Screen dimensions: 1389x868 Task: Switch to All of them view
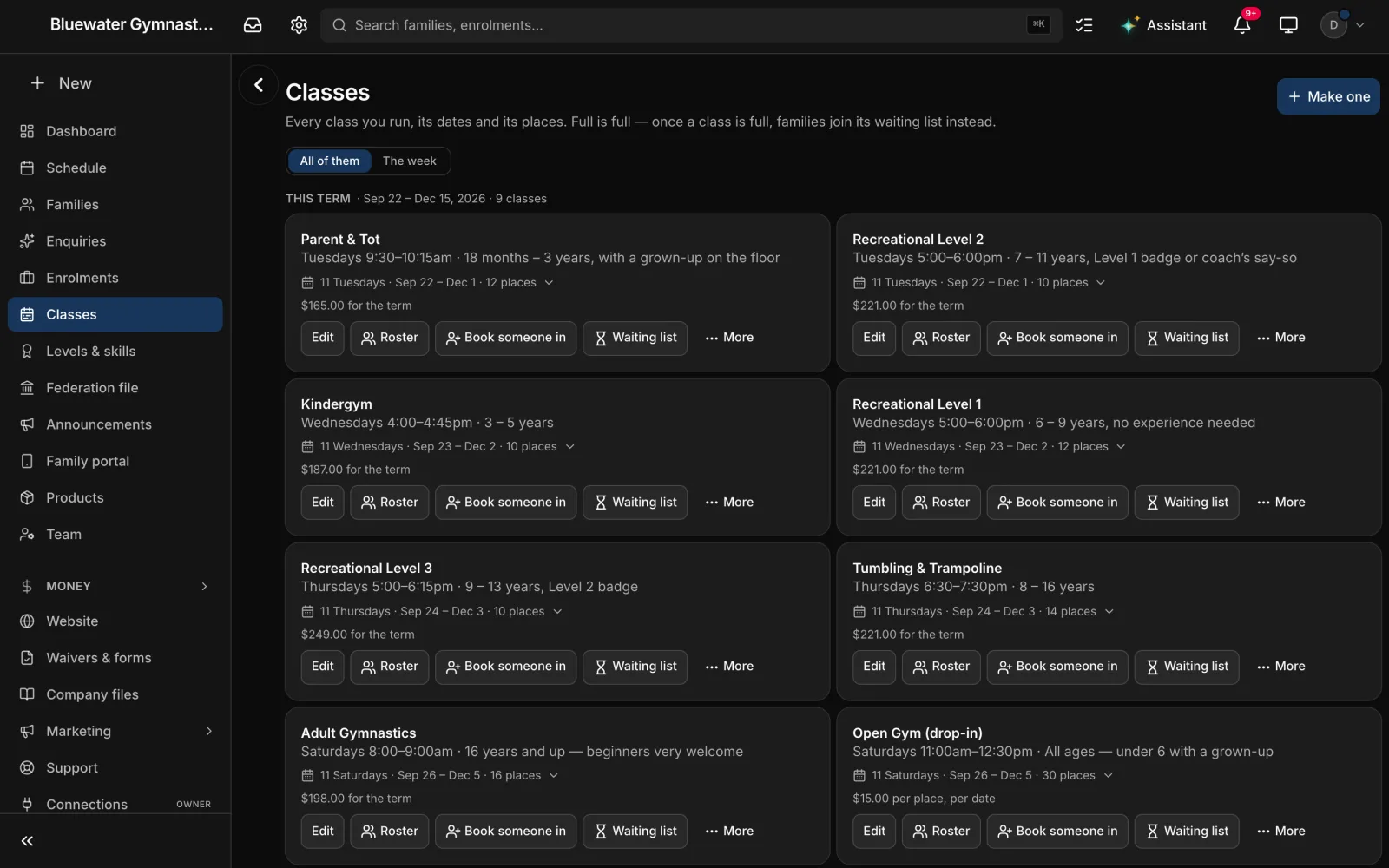329,161
